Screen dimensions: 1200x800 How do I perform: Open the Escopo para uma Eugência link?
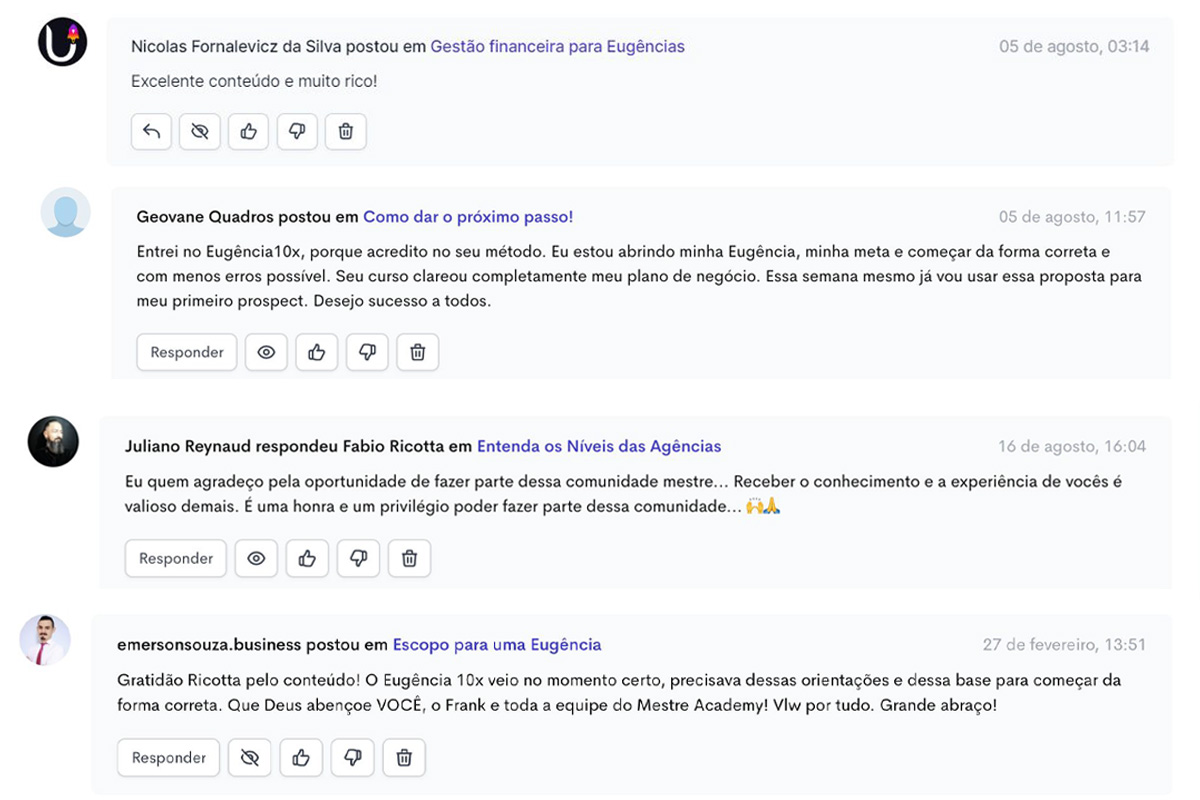[497, 644]
